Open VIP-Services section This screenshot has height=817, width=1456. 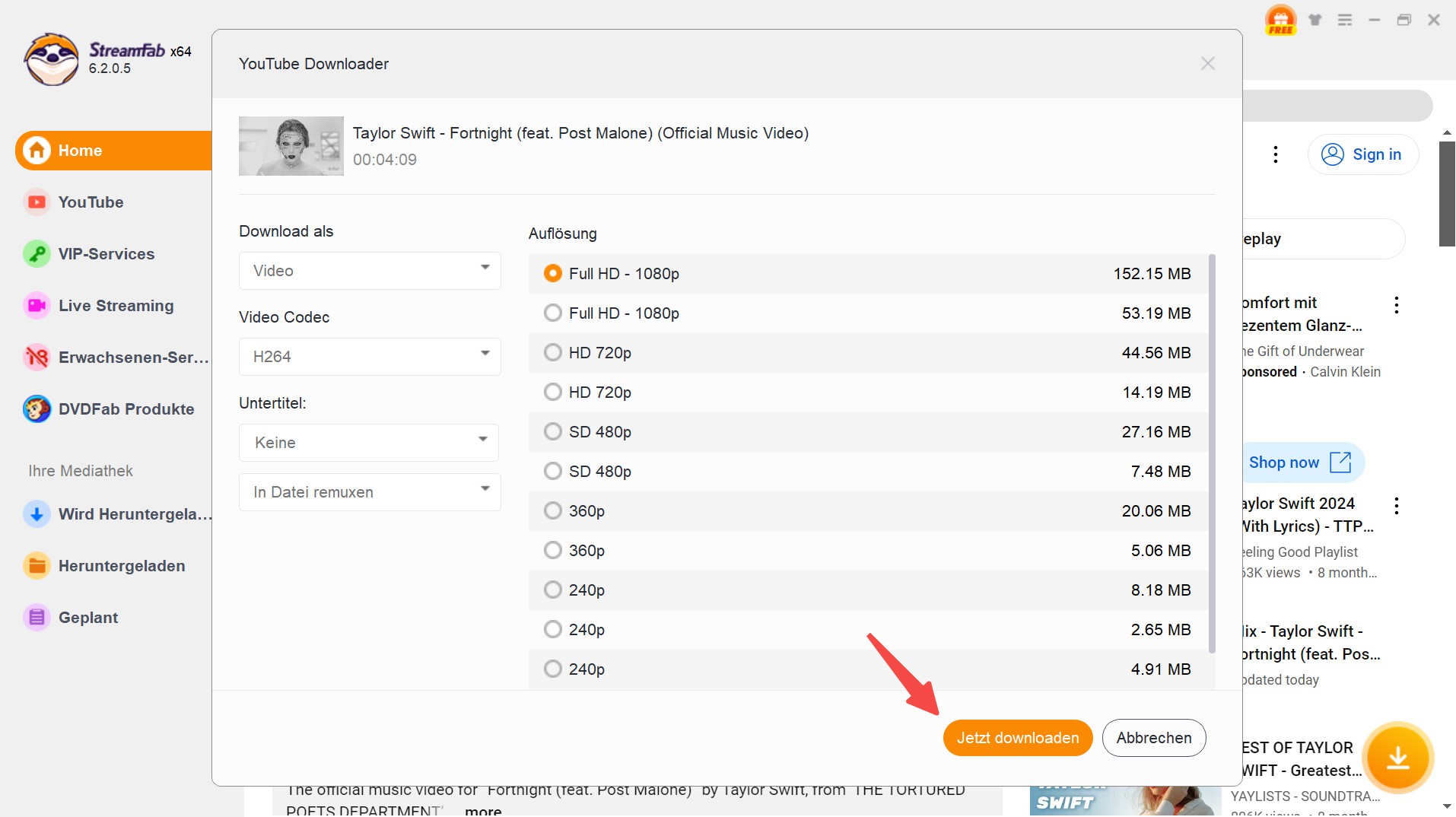click(x=113, y=254)
